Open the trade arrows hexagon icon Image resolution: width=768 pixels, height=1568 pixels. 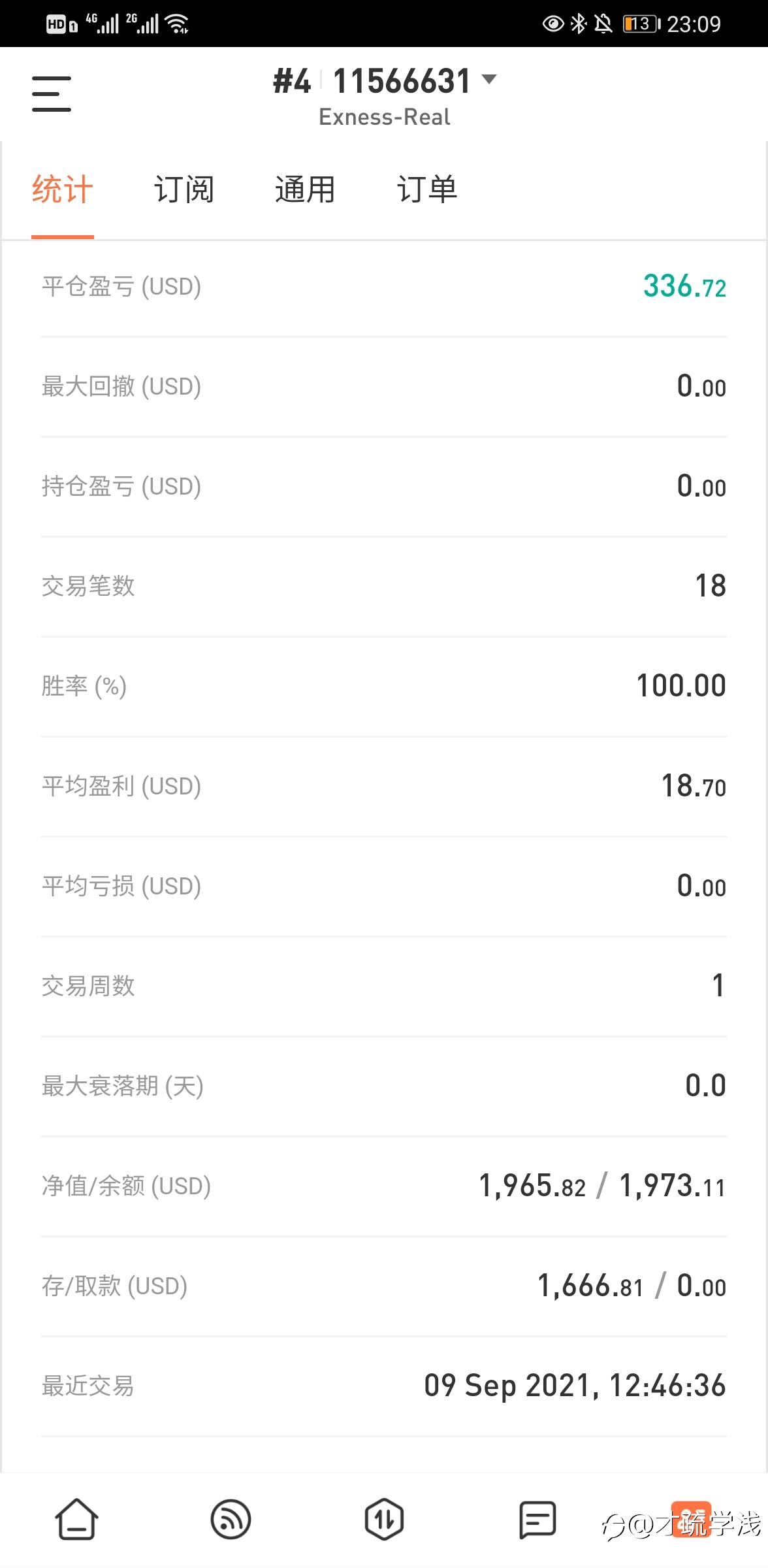point(384,1519)
